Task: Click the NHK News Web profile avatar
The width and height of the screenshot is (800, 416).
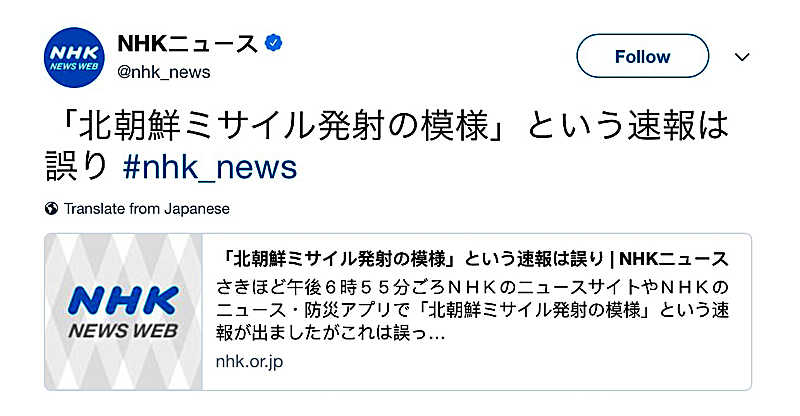Action: [x=75, y=59]
